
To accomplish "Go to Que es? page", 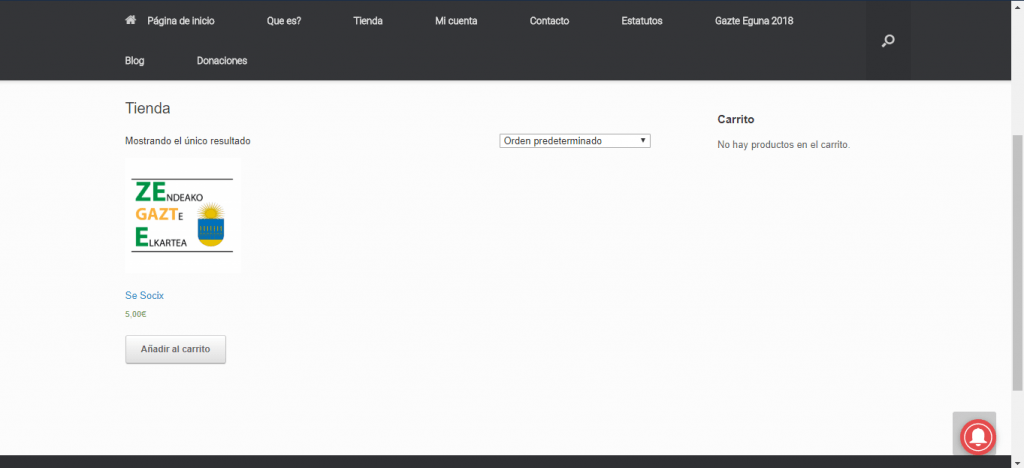I will click(x=284, y=21).
